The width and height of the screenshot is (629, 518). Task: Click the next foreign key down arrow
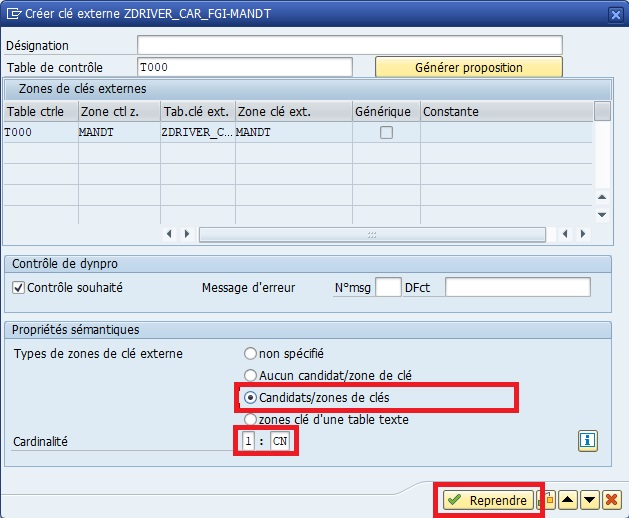tap(591, 500)
